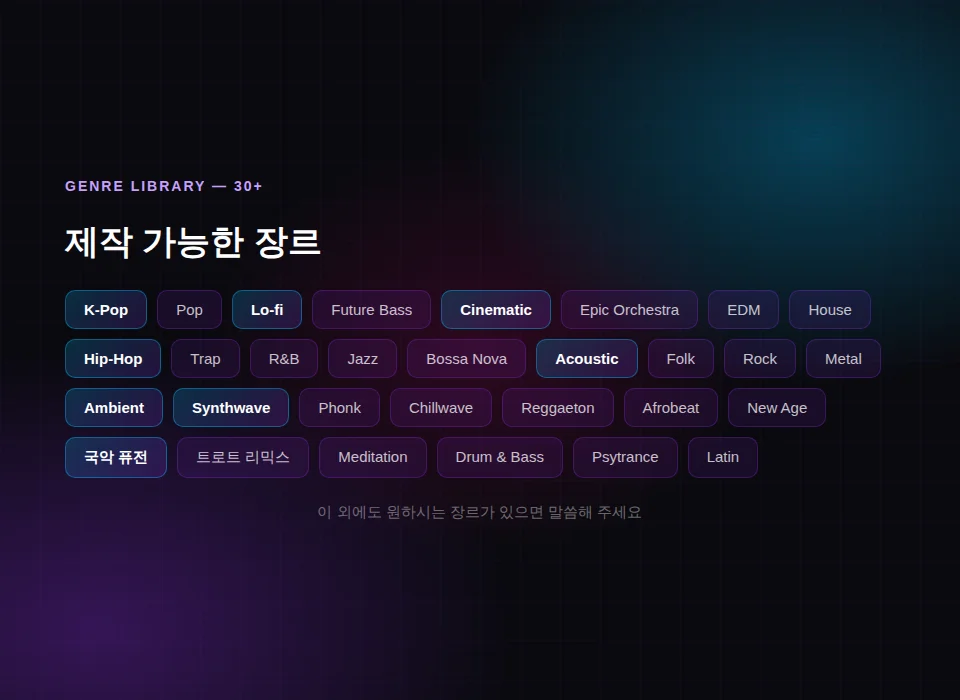Click the 트로트 리믹스 genre tag
This screenshot has height=700, width=960.
pyautogui.click(x=243, y=457)
